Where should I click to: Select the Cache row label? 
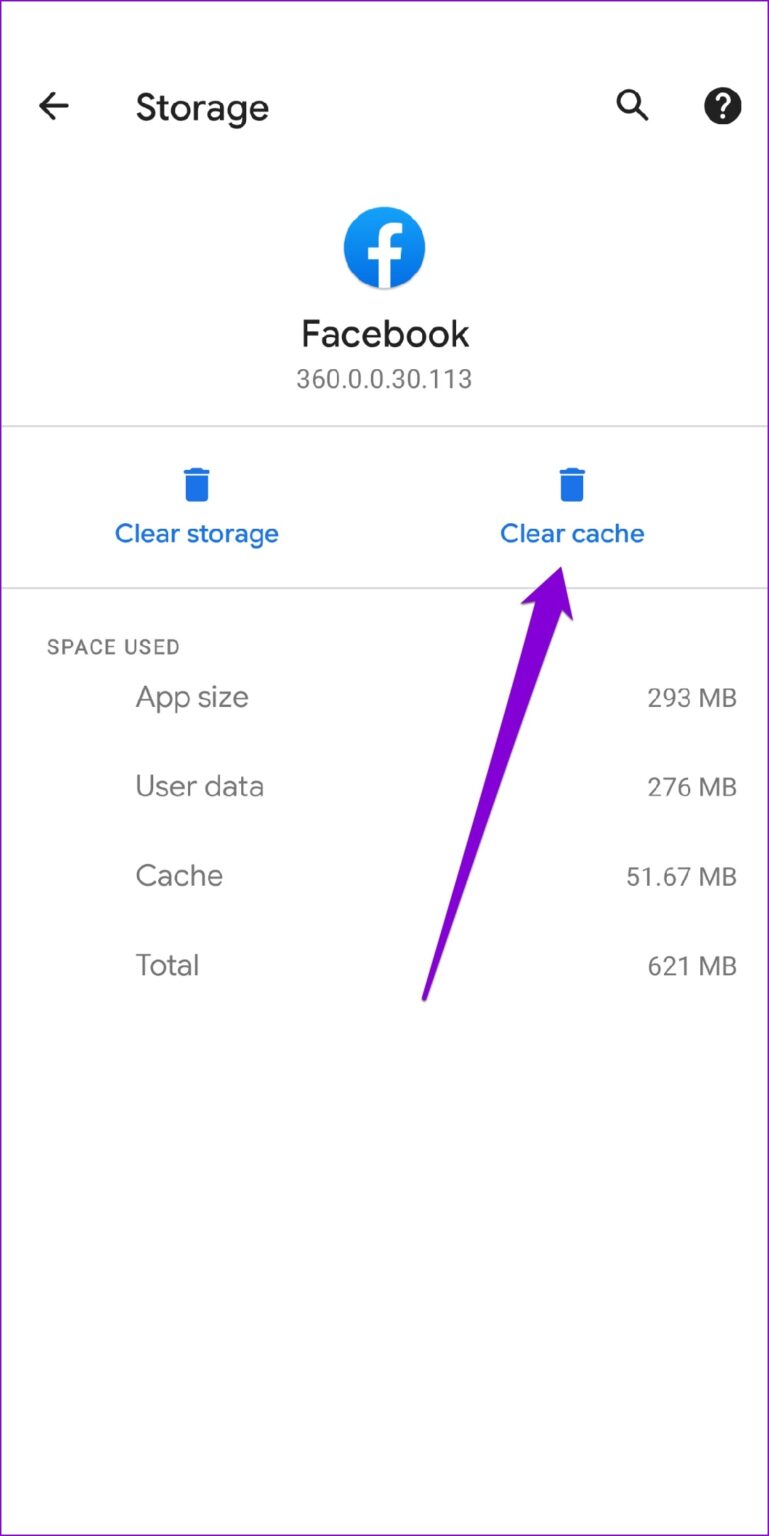click(x=179, y=876)
